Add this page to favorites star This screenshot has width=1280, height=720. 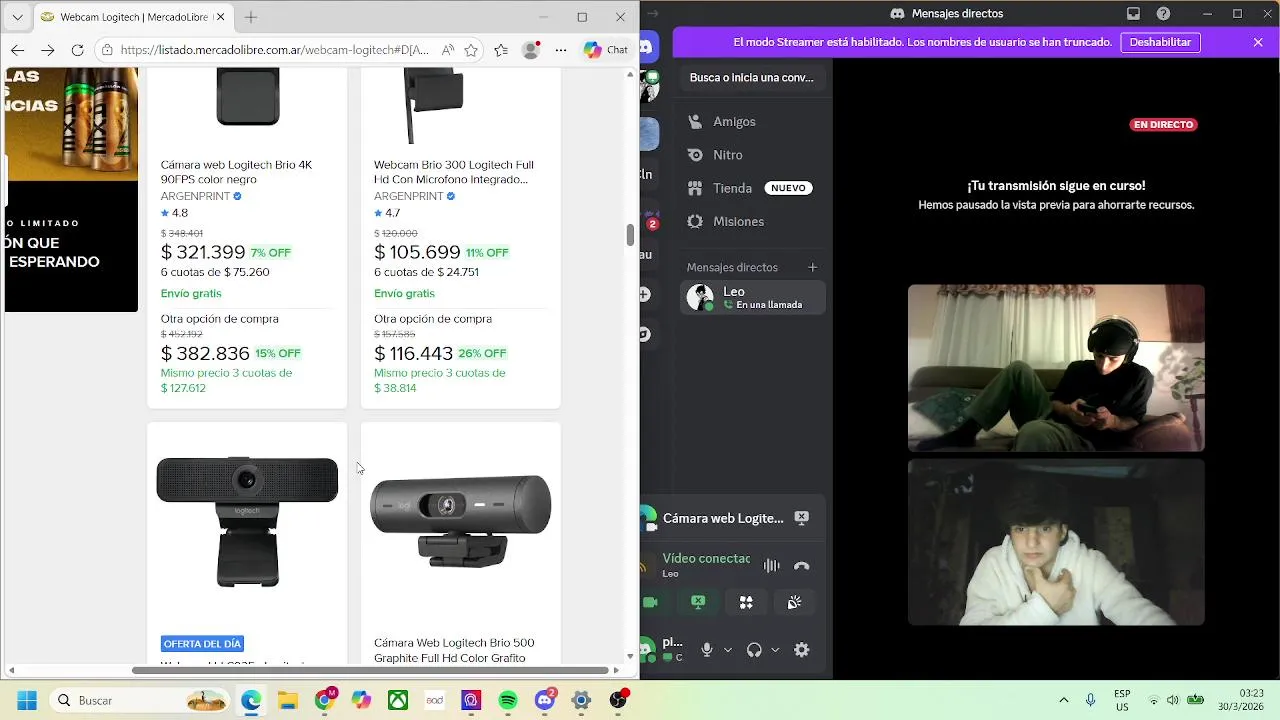pos(471,50)
